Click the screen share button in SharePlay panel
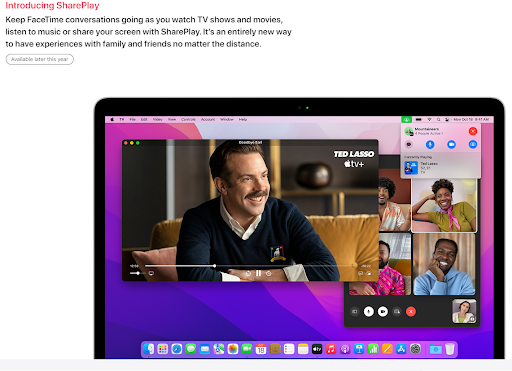Image resolution: width=512 pixels, height=371 pixels. [473, 144]
